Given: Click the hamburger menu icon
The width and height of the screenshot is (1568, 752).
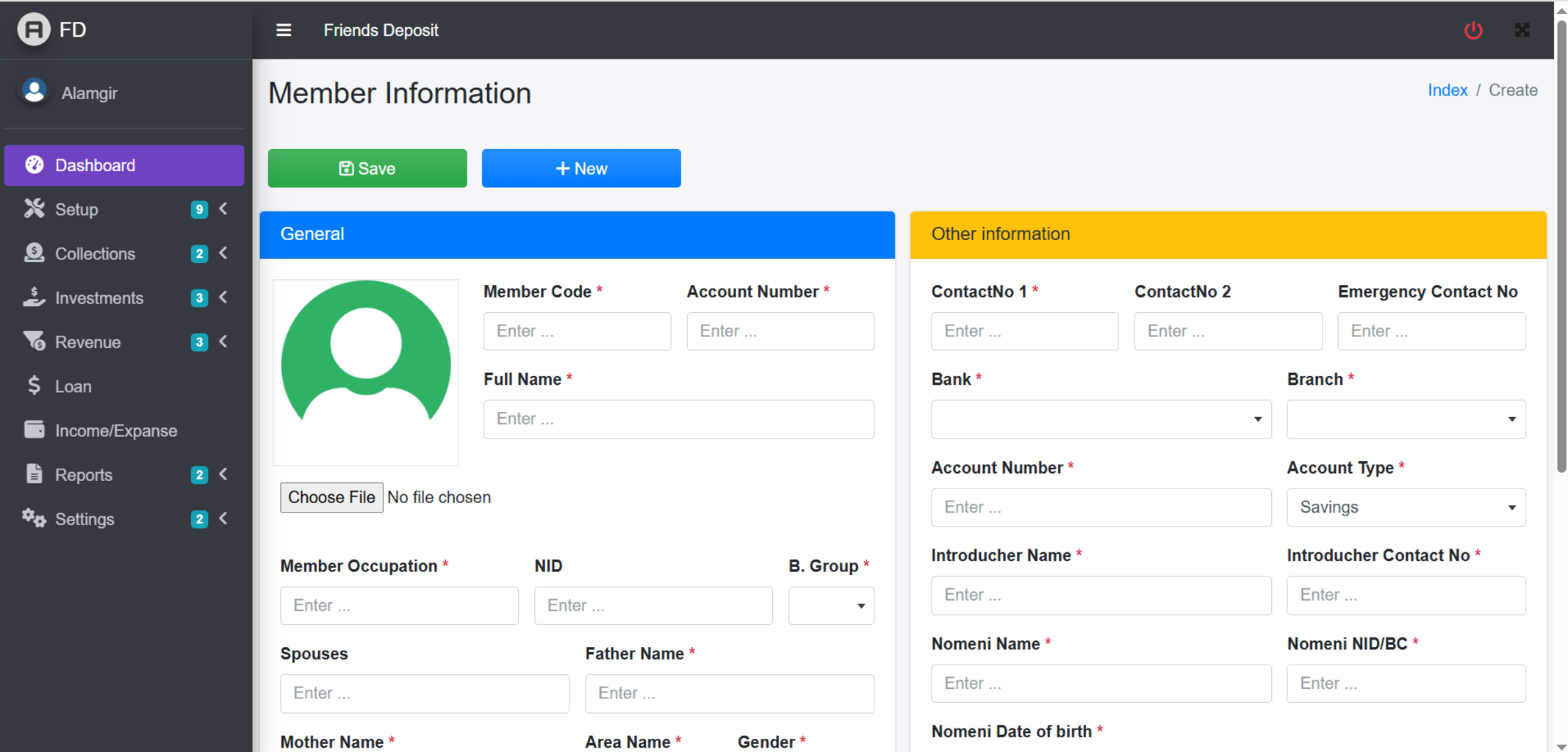Looking at the screenshot, I should tap(284, 30).
